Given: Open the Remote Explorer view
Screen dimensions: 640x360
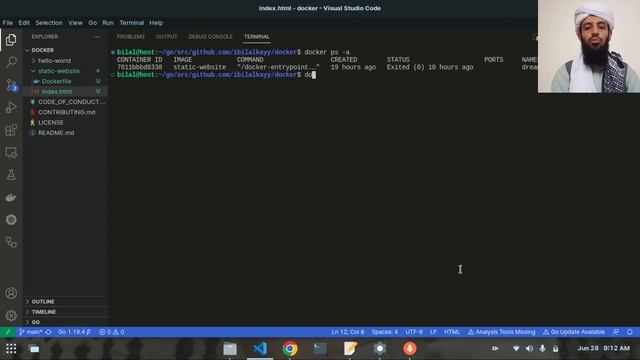Looking at the screenshot, I should [11, 152].
